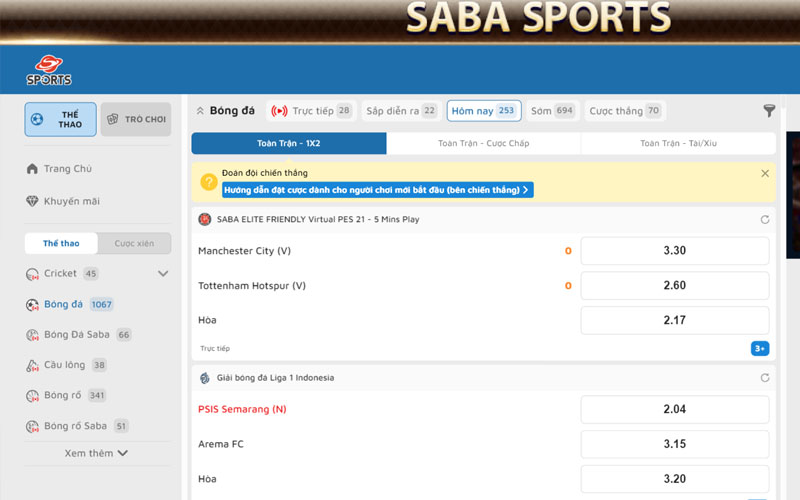Image resolution: width=800 pixels, height=500 pixels.
Task: Click the live broadcast icon in Trực tiếp
Action: pos(279,111)
